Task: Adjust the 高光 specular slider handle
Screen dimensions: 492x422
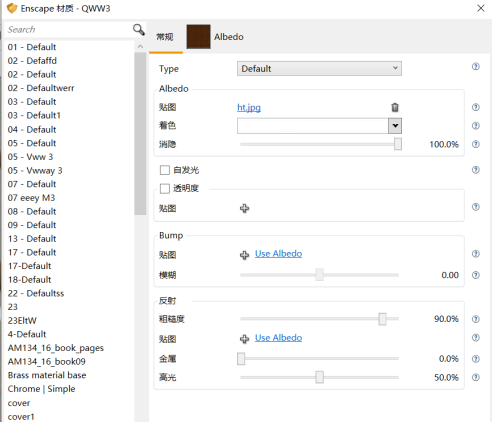Action: coord(319,377)
